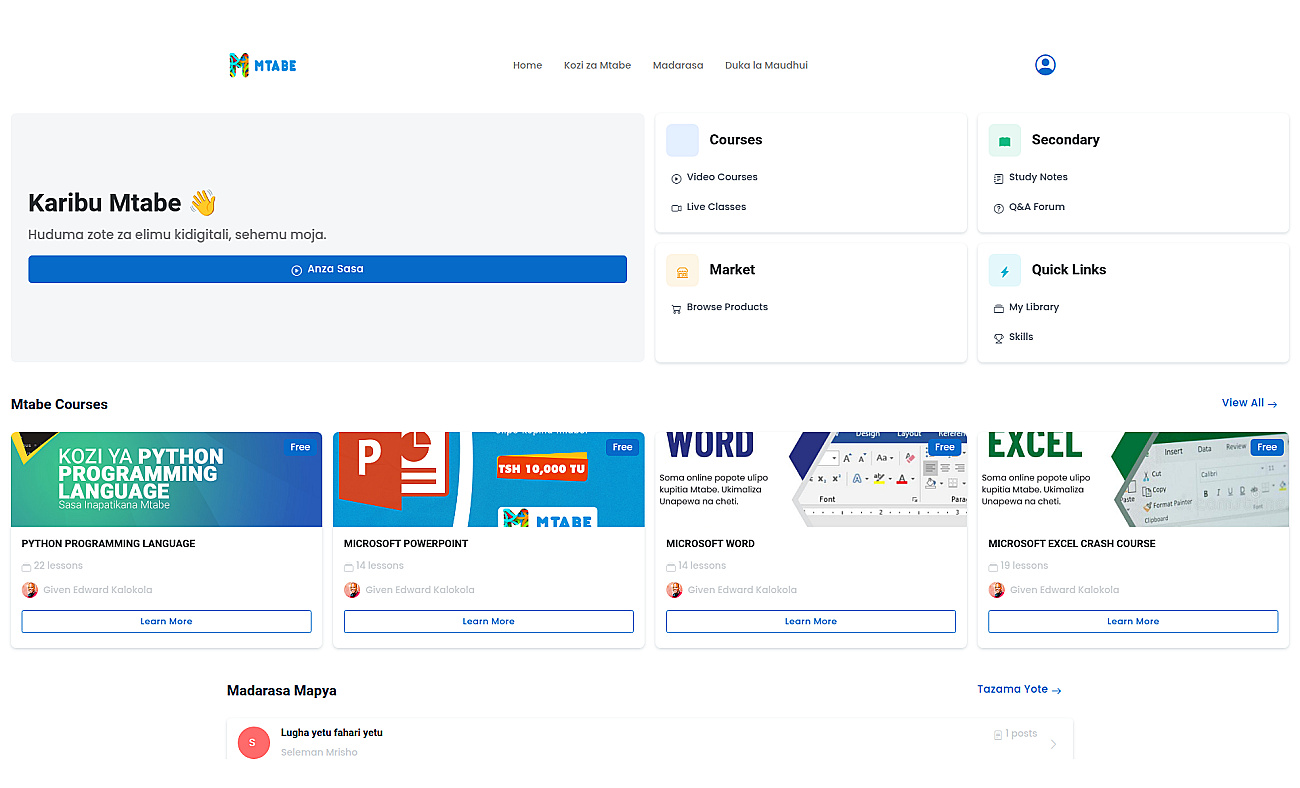Click the Q&A Forum question icon
Image resolution: width=1300 pixels, height=788 pixels.
click(x=998, y=208)
